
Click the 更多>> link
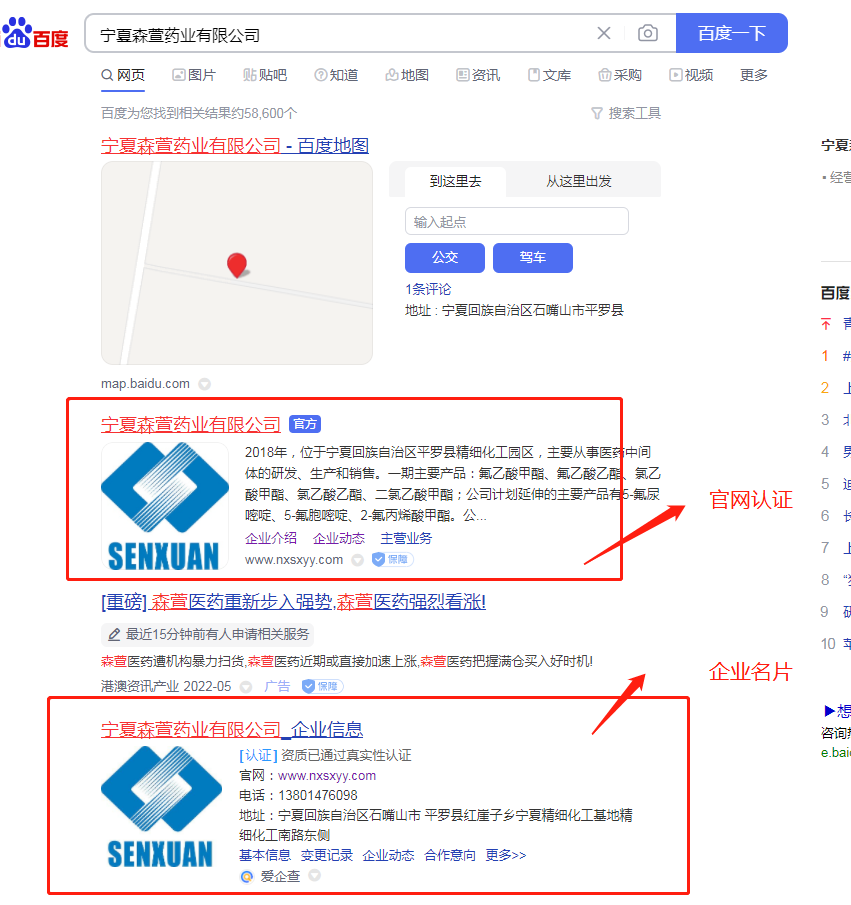click(x=506, y=855)
